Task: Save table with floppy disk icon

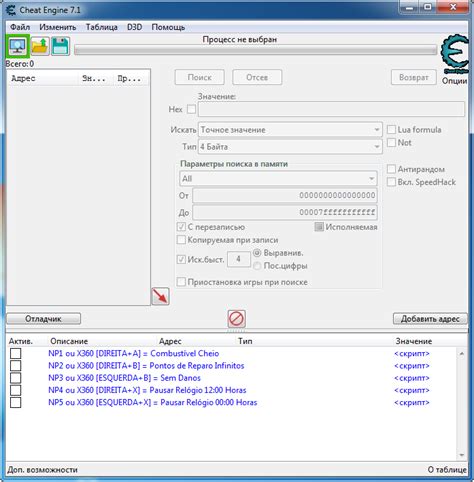Action: pyautogui.click(x=60, y=46)
